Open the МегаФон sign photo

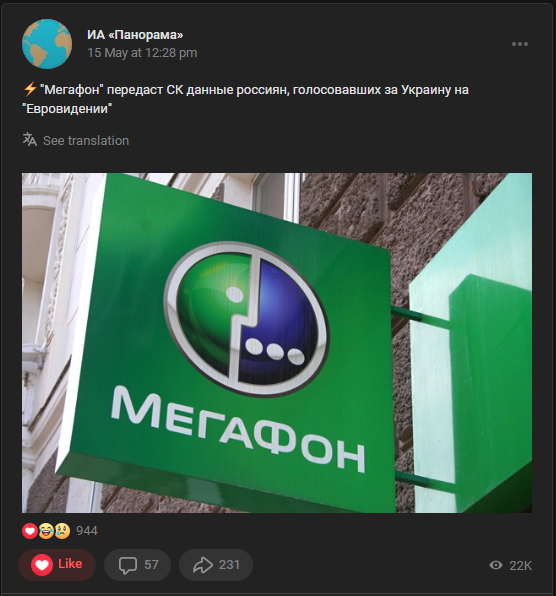(277, 343)
